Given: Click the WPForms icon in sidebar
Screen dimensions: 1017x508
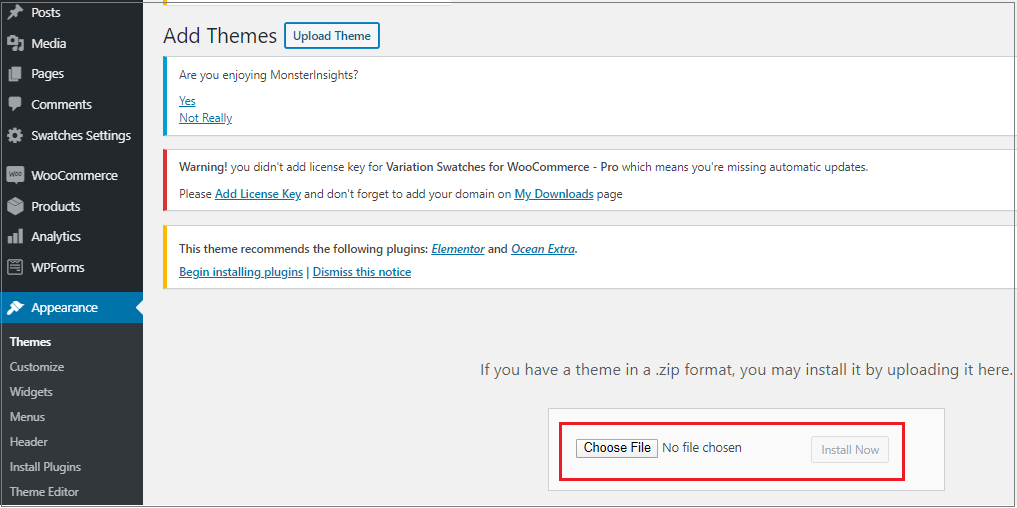Looking at the screenshot, I should (15, 267).
